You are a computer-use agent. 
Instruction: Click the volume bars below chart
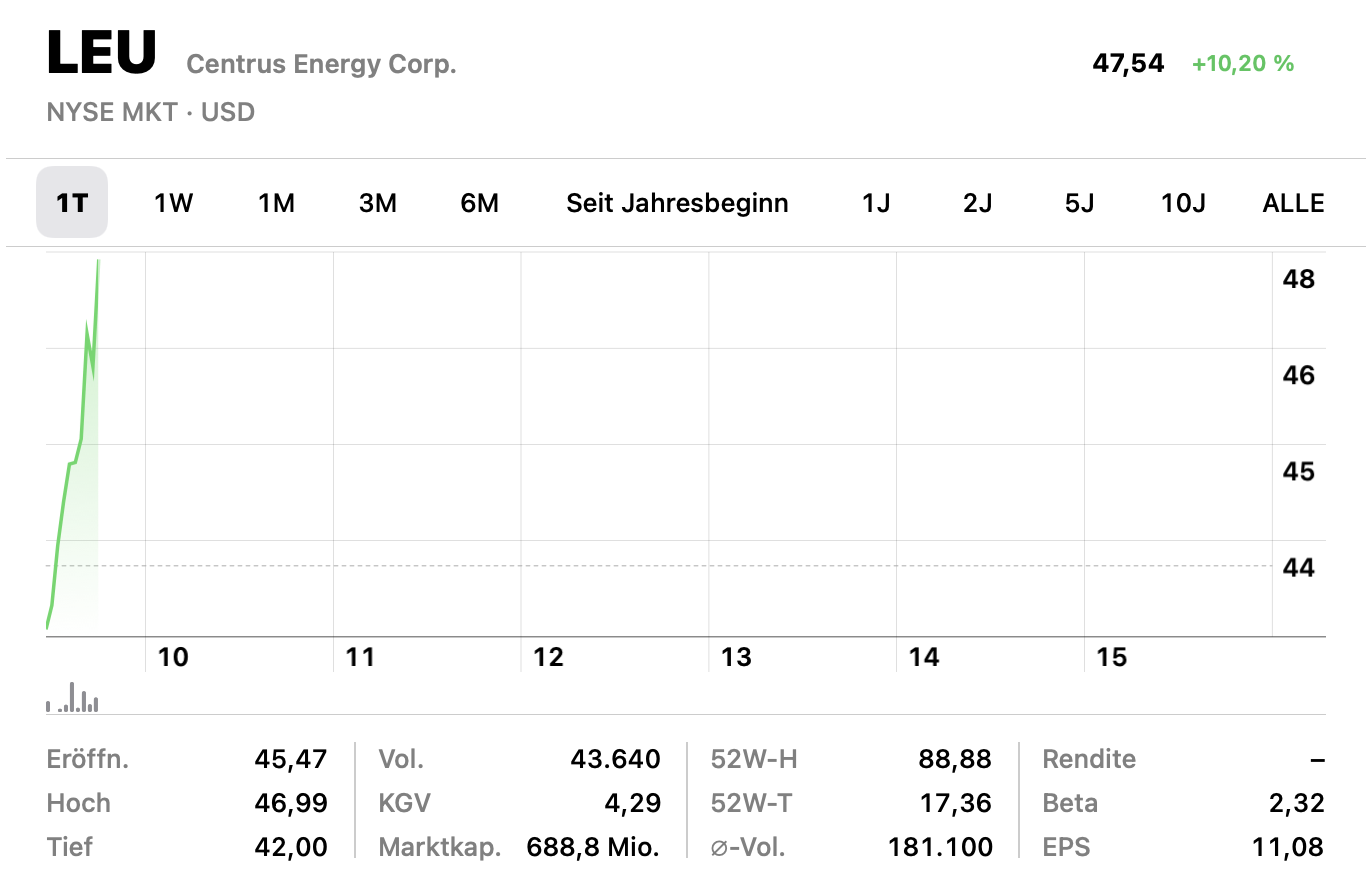72,697
